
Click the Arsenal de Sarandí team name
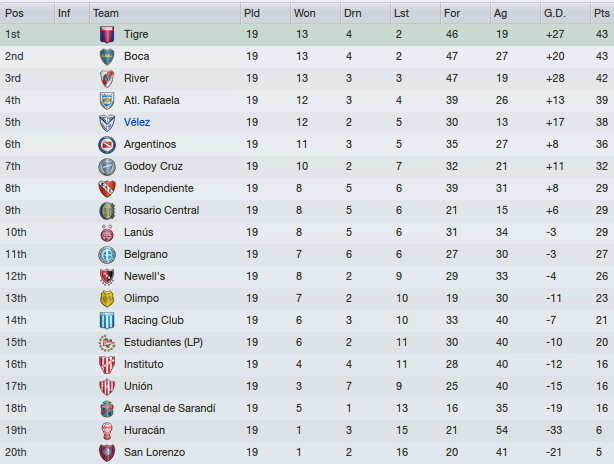170,408
